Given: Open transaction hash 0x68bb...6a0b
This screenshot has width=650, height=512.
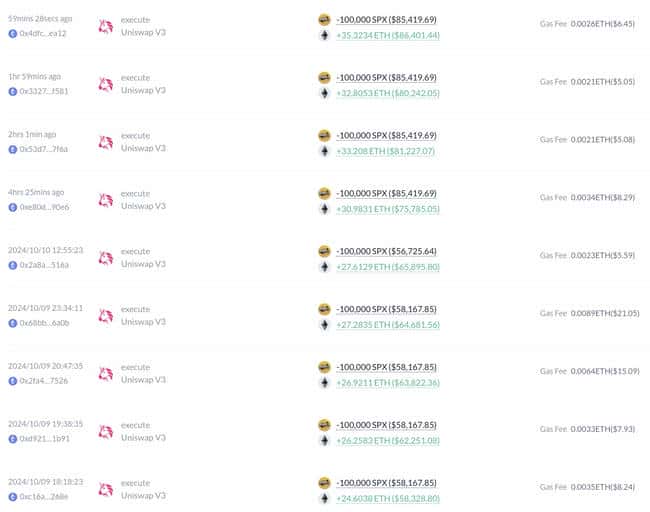Looking at the screenshot, I should pyautogui.click(x=44, y=323).
